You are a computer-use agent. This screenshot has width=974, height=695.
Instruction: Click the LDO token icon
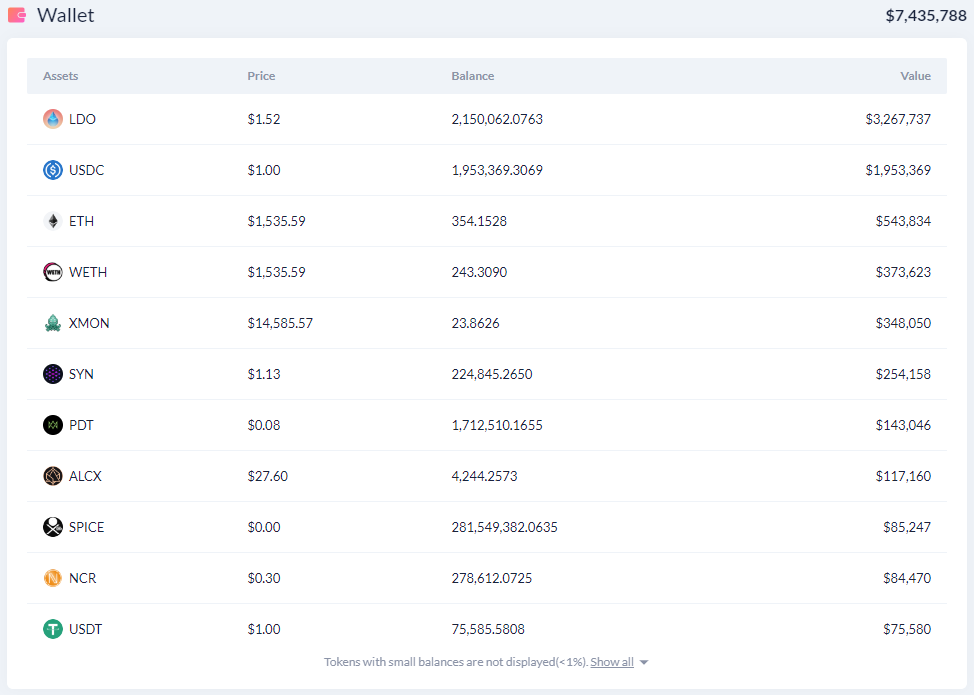53,119
